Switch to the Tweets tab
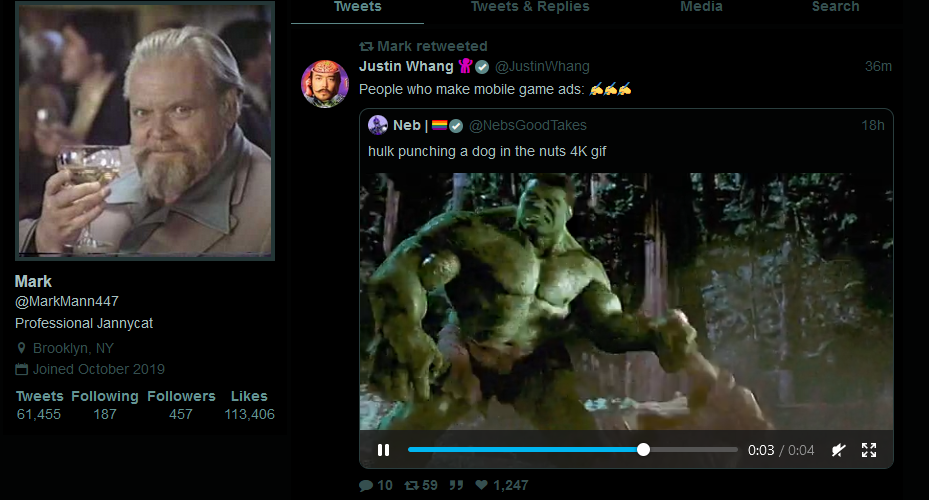Viewport: 929px width, 500px height. tap(357, 7)
